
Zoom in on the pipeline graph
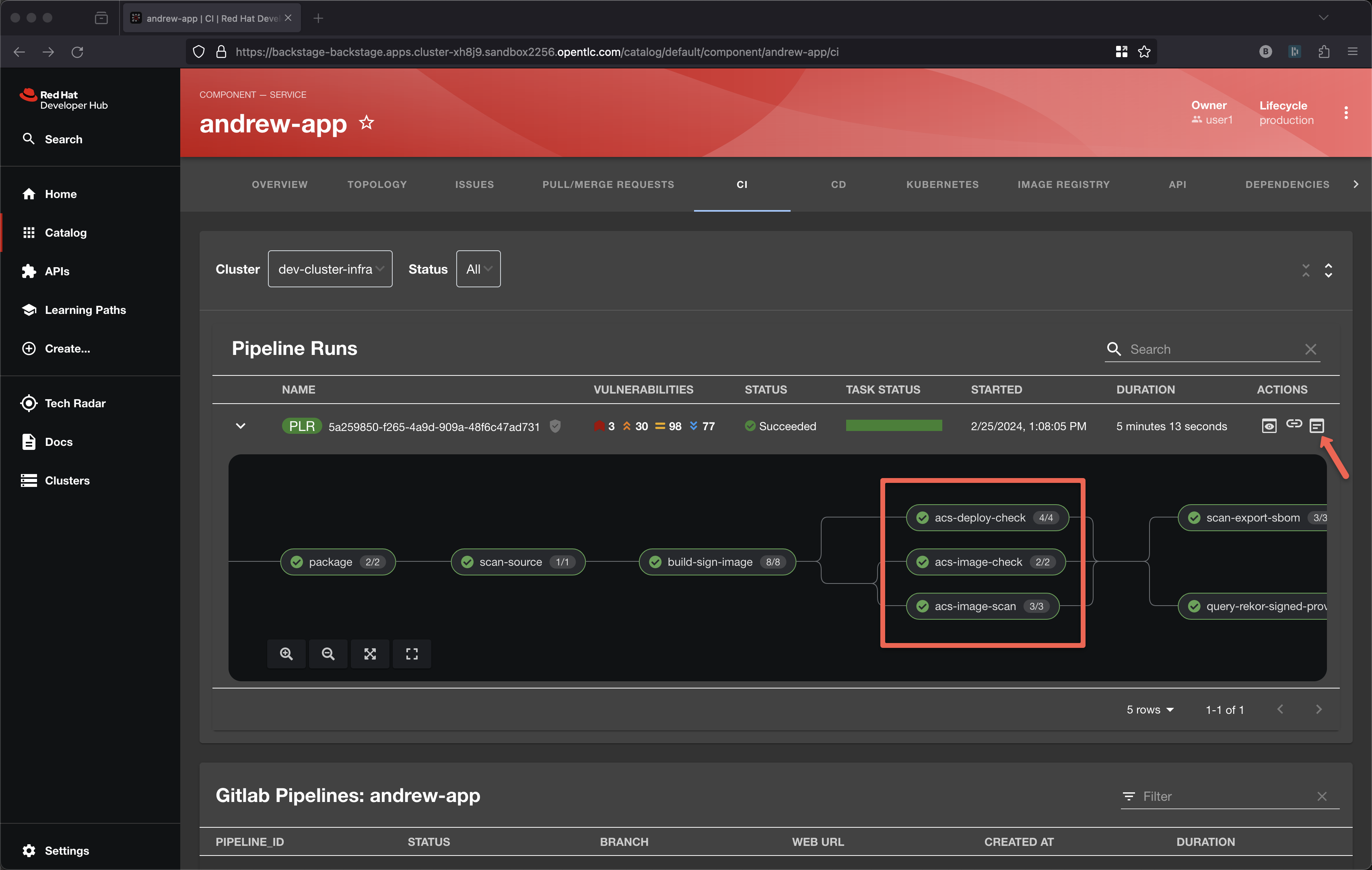tap(286, 654)
